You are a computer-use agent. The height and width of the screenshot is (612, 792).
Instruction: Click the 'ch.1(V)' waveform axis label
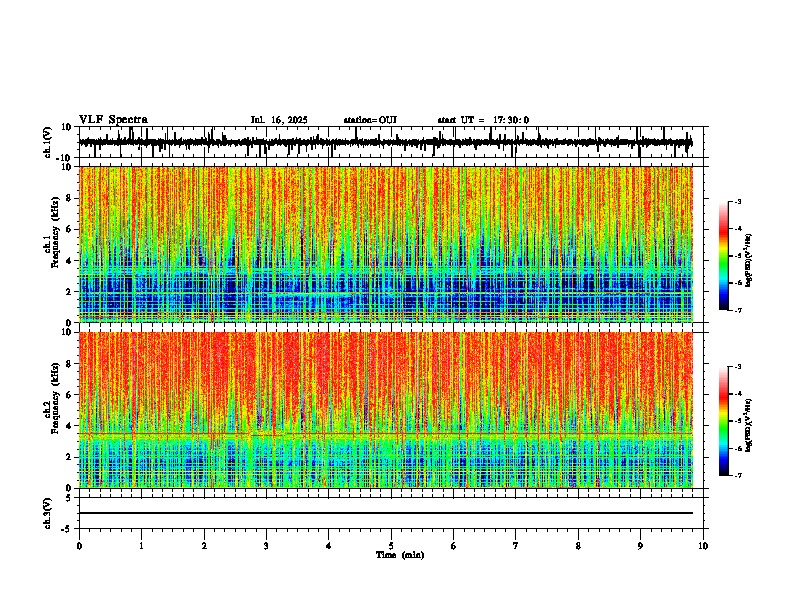click(48, 142)
